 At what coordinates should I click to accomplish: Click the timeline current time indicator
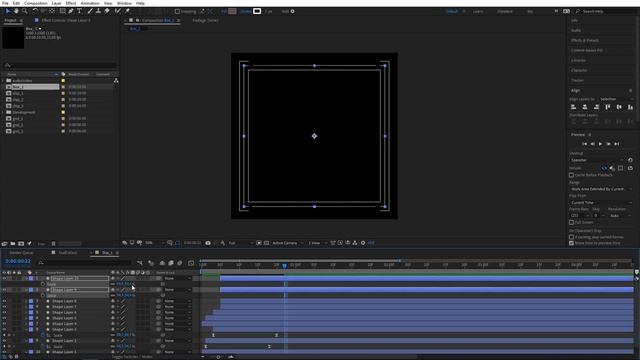(x=284, y=266)
